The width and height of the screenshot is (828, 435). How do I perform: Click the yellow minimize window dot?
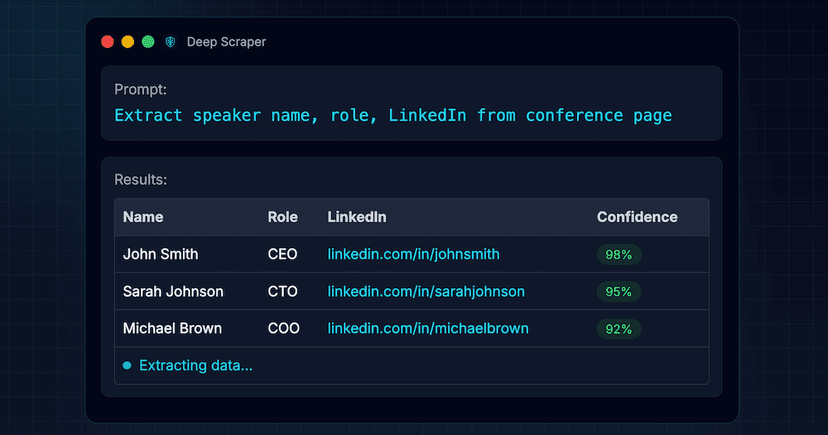128,42
